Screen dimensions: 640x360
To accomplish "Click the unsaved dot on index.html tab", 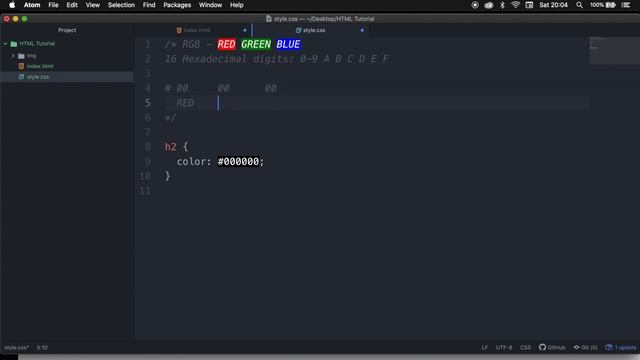I will tap(245, 30).
